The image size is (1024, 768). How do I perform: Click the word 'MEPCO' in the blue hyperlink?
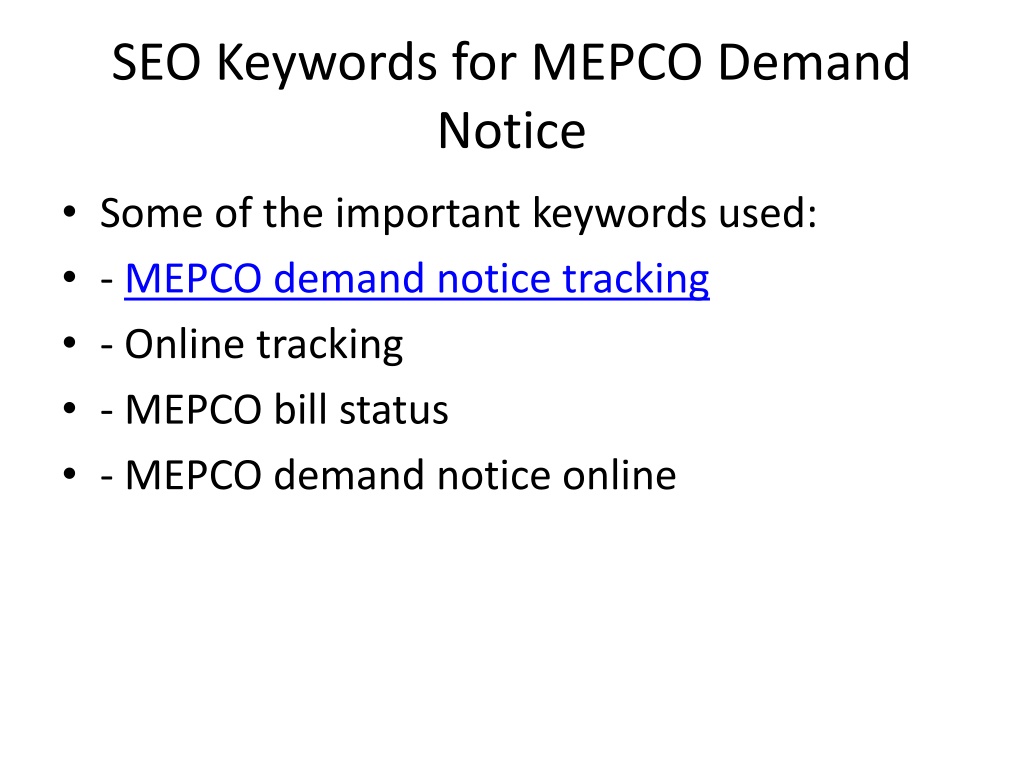193,279
